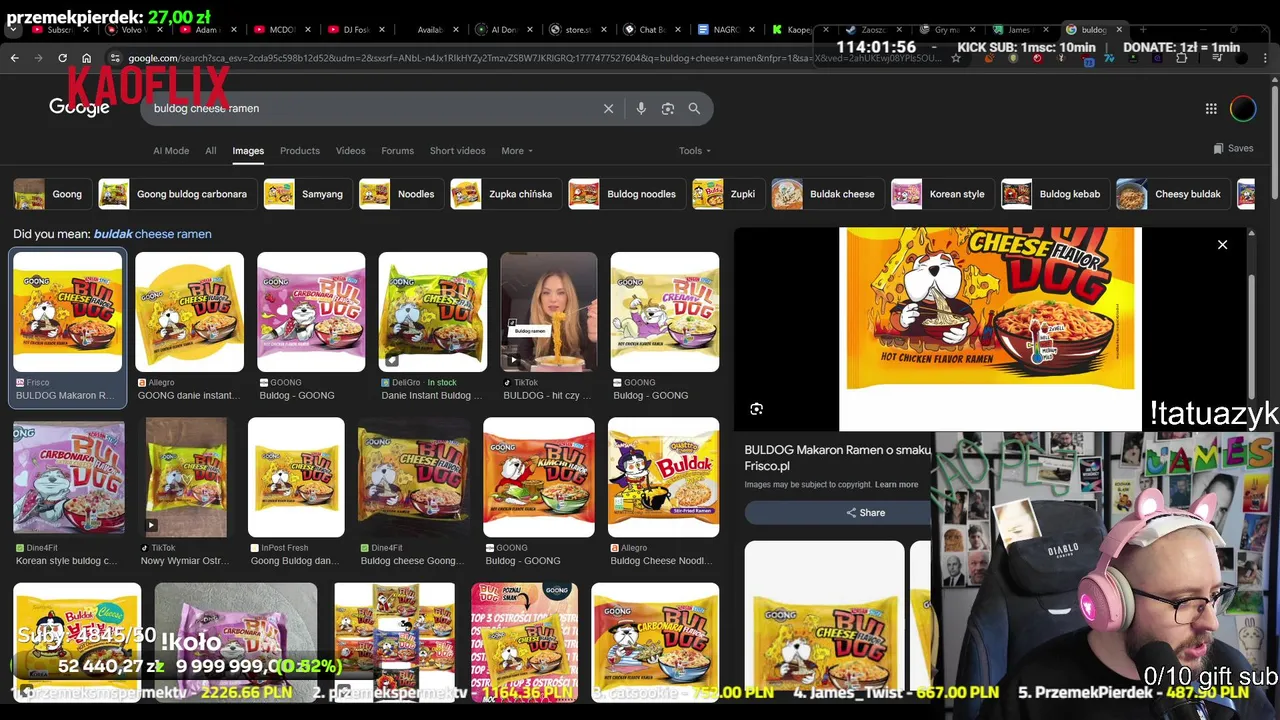Open the Tools dropdown
1280x720 pixels.
(695, 151)
